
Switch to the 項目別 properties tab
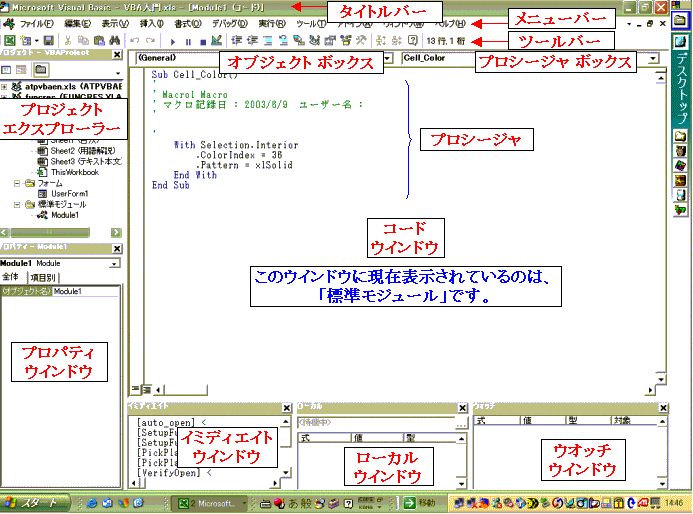point(43,277)
